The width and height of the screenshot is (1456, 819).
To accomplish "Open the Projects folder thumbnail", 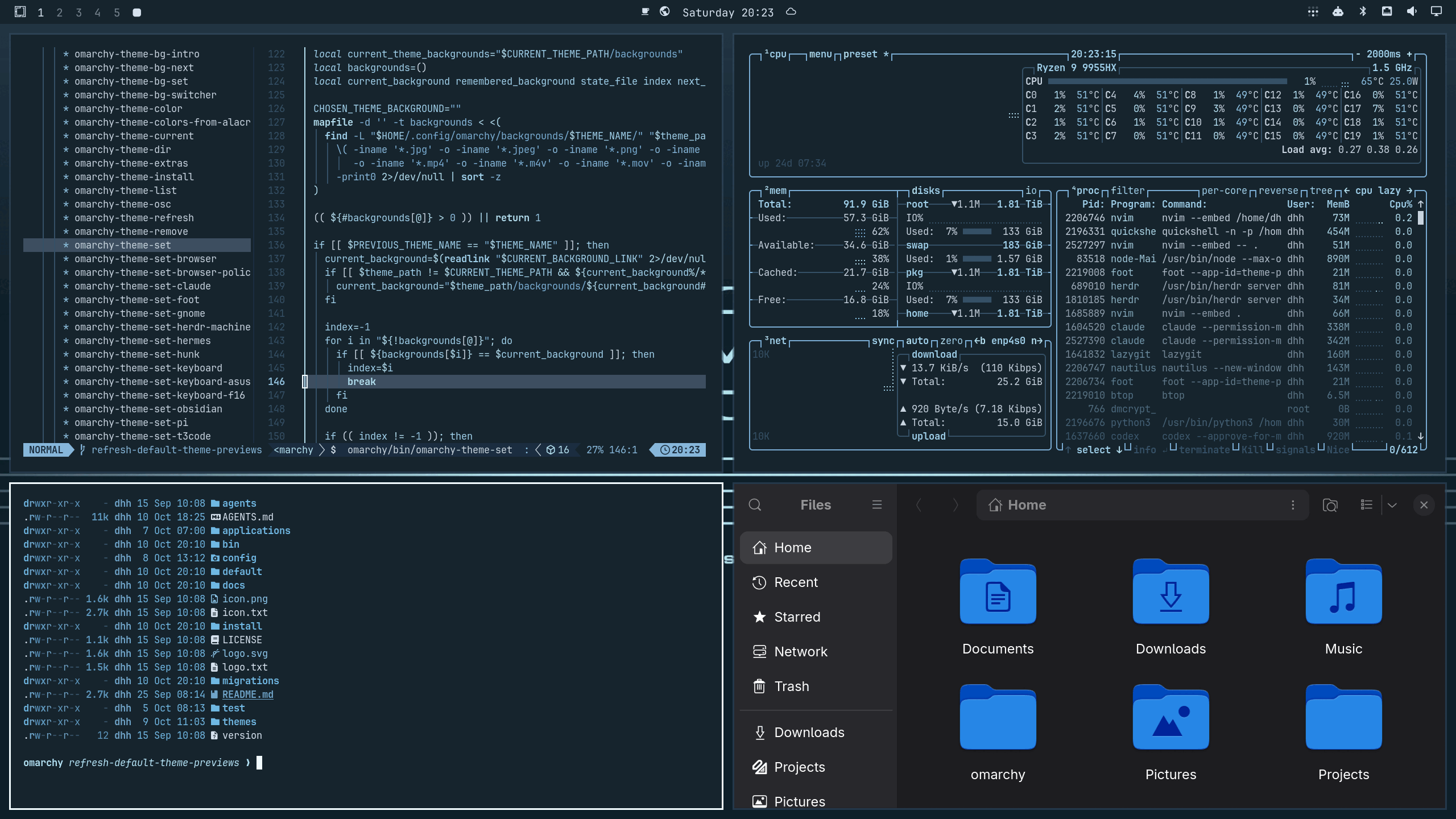I will tap(1343, 733).
